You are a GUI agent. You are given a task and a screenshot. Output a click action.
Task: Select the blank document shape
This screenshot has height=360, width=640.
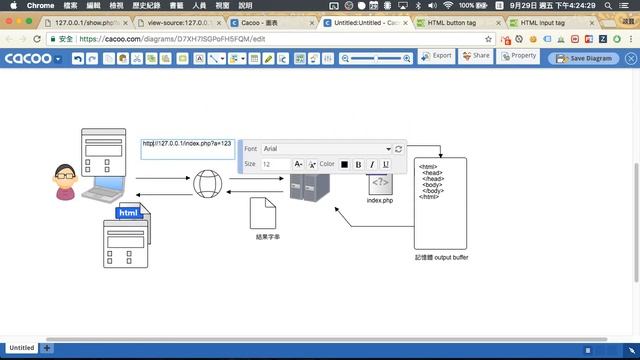click(x=263, y=213)
